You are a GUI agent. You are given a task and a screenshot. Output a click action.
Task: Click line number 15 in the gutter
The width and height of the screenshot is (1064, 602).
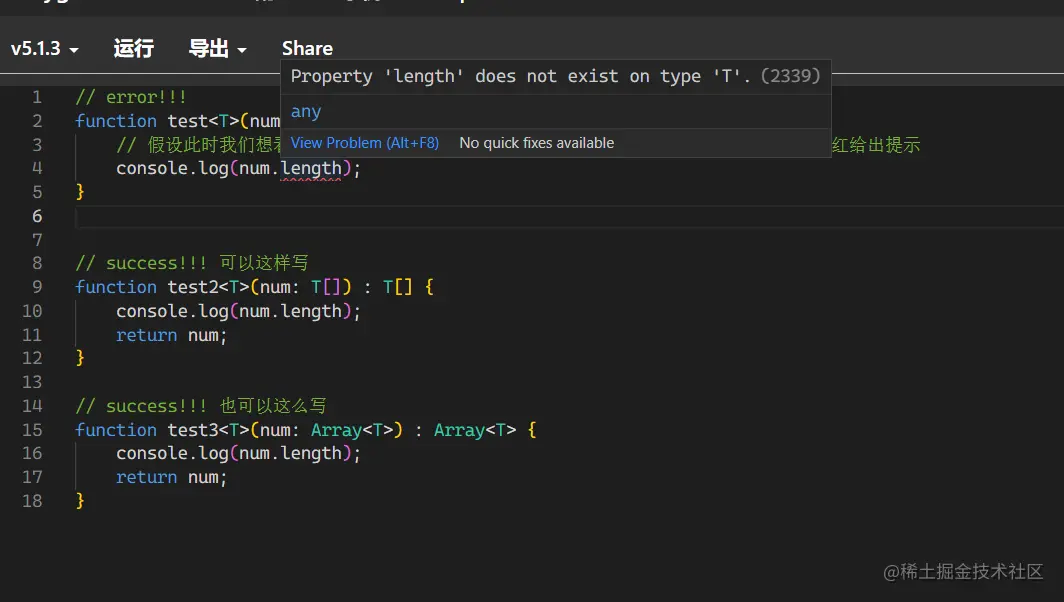point(32,430)
